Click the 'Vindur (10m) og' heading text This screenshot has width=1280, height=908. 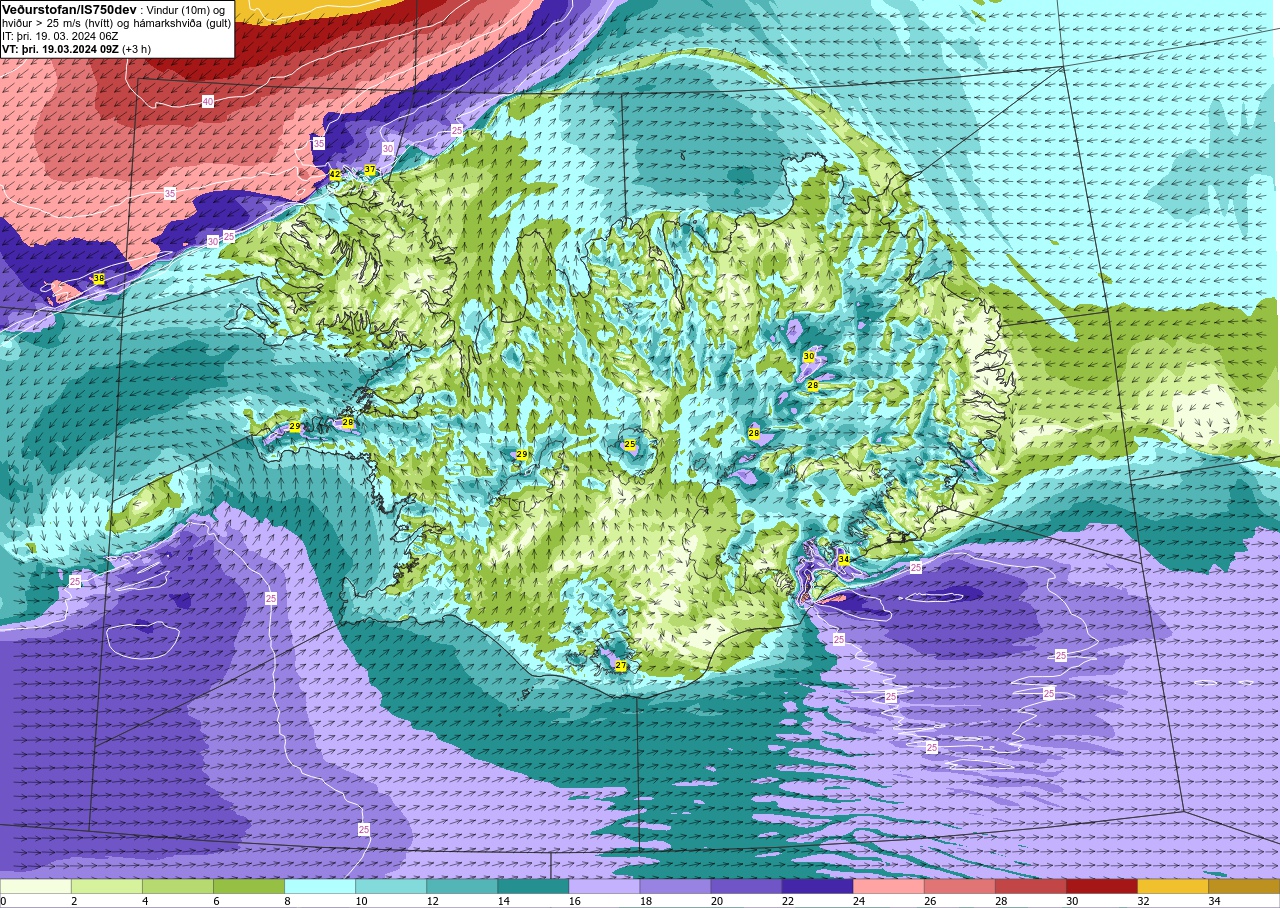186,10
